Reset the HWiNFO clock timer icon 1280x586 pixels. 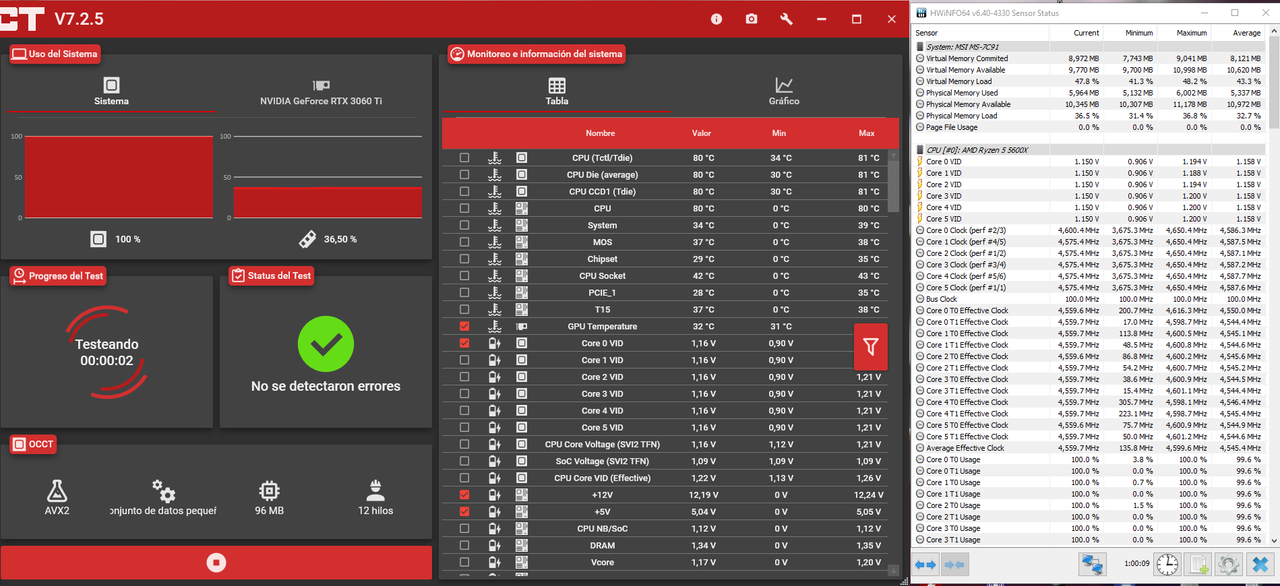(1167, 564)
